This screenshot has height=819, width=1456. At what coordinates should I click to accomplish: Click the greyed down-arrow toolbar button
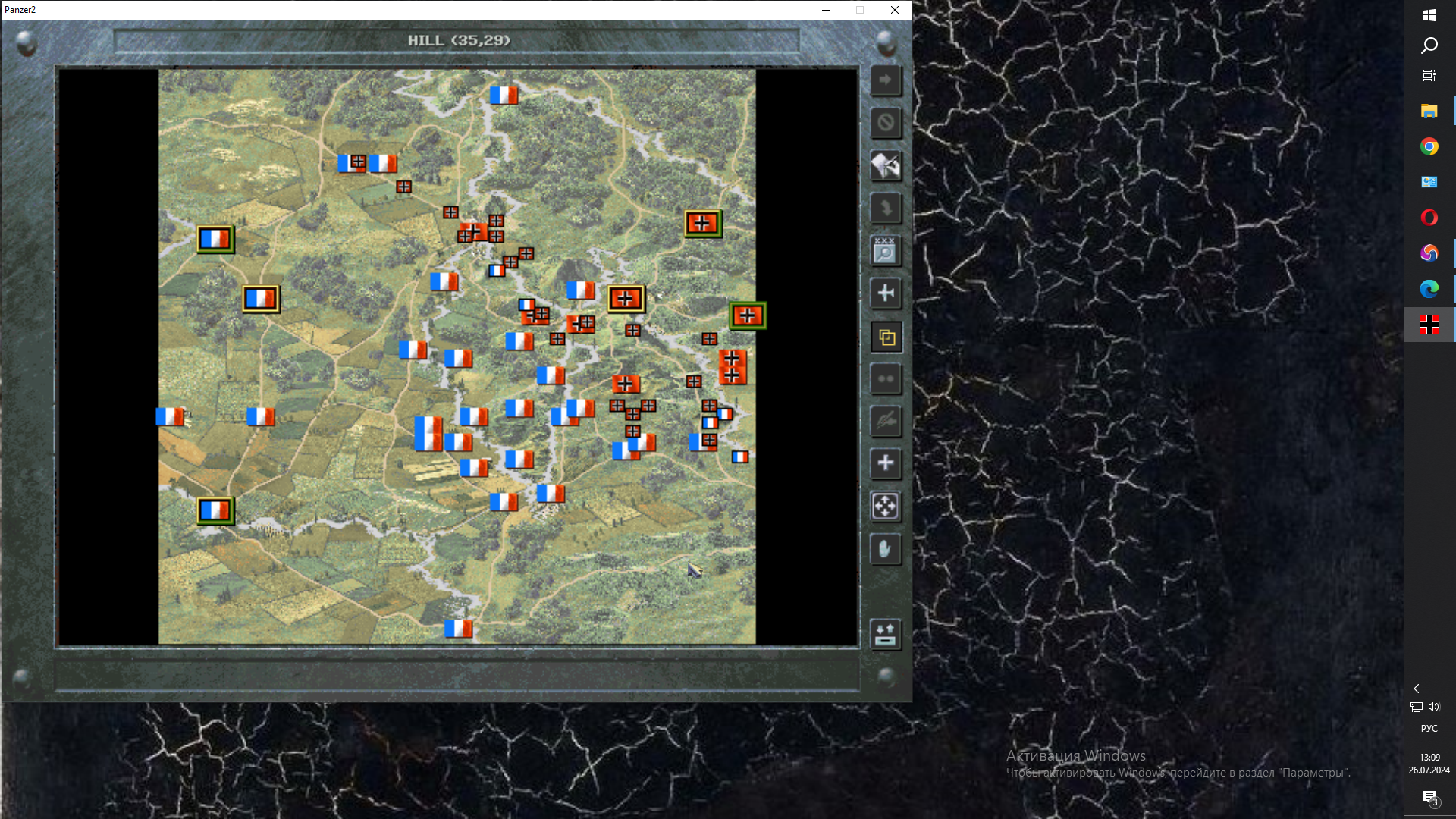tap(885, 208)
